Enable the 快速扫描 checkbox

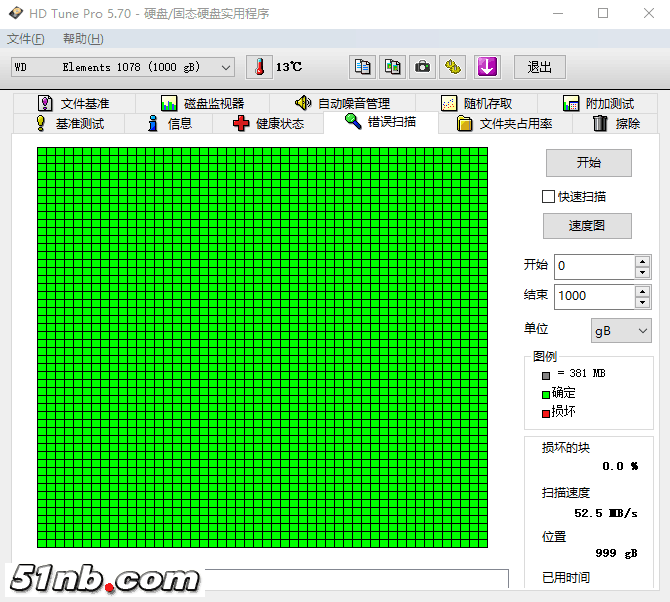tap(548, 197)
